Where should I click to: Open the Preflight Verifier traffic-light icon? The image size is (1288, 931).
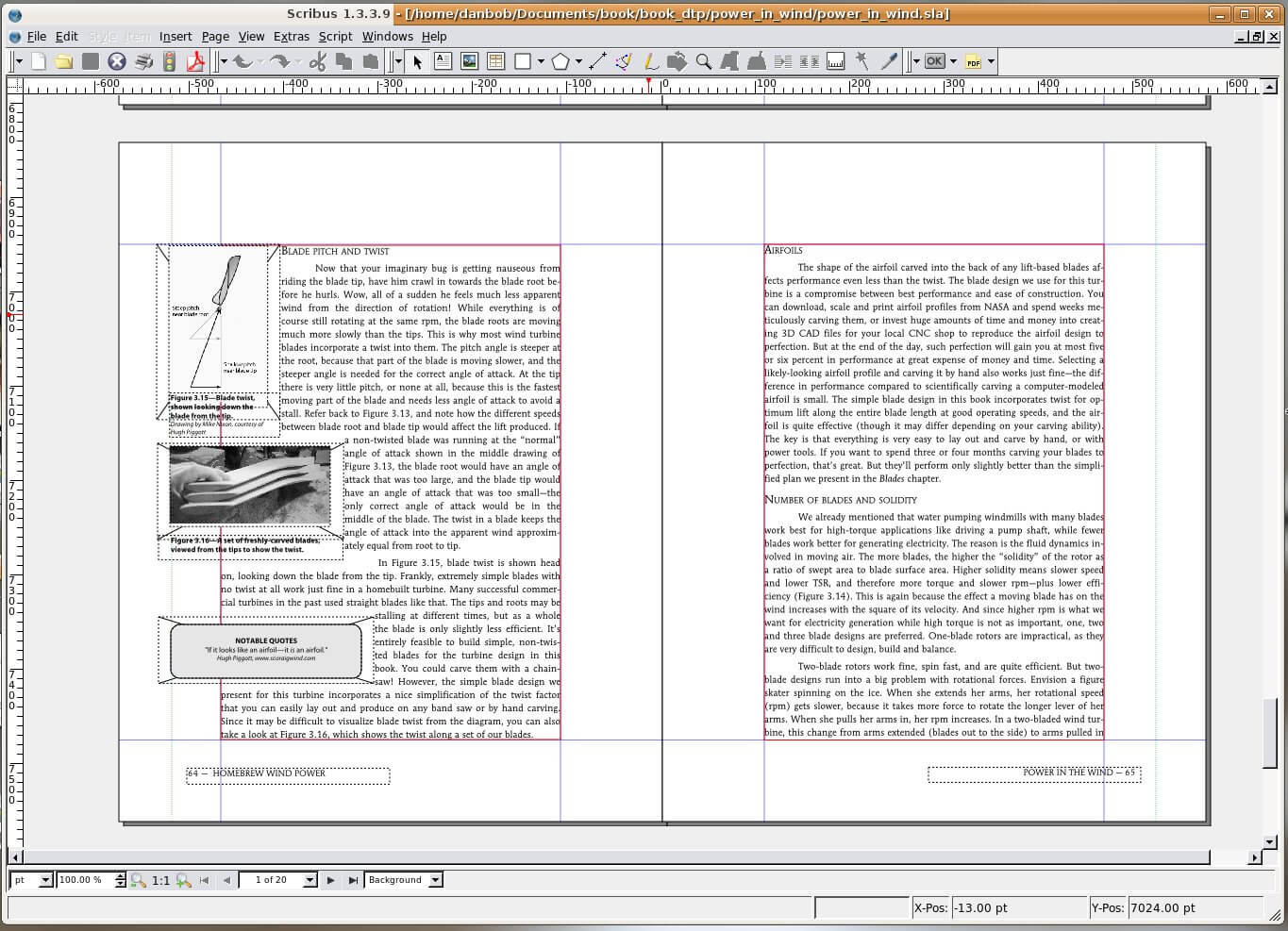click(x=170, y=61)
